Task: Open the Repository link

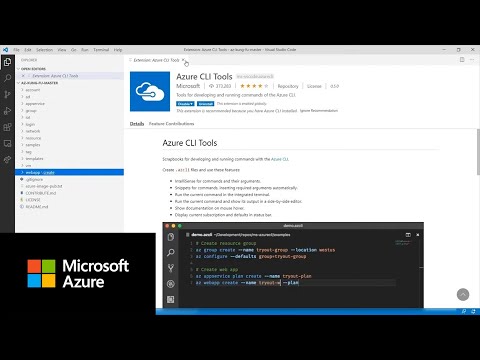Action: 288,86
